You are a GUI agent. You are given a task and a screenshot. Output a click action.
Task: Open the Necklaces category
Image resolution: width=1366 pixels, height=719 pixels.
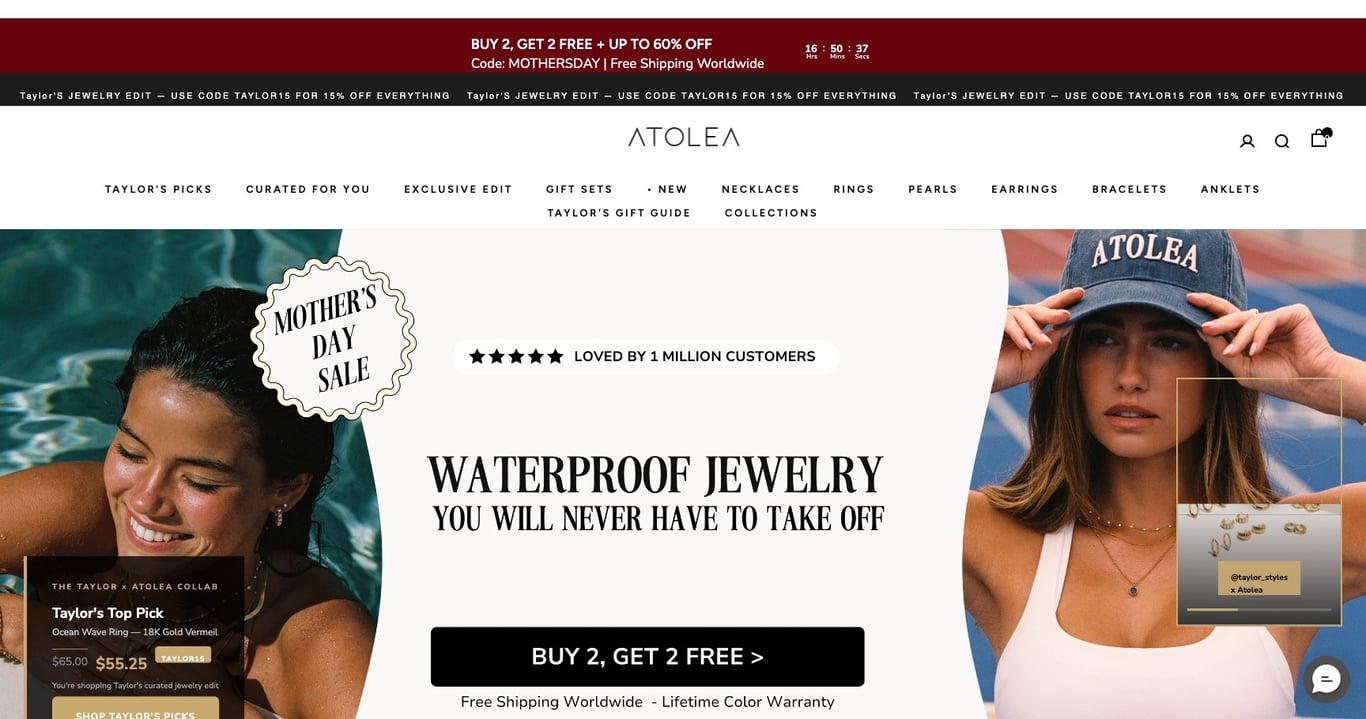(761, 189)
